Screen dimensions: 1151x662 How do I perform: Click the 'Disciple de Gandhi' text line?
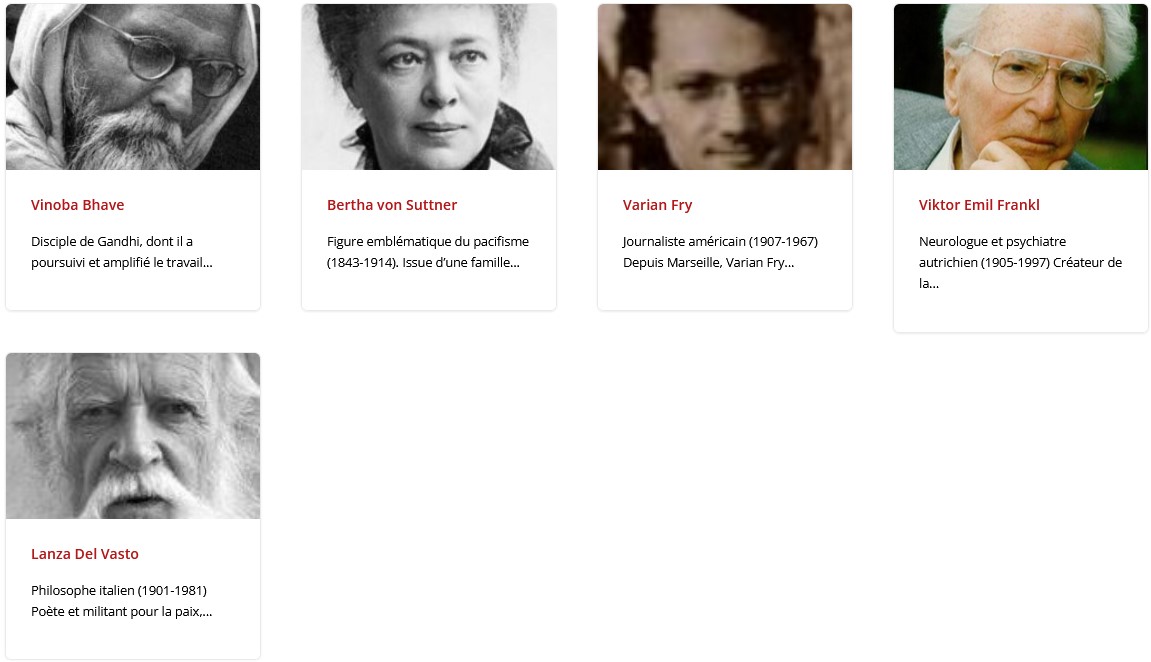point(112,241)
